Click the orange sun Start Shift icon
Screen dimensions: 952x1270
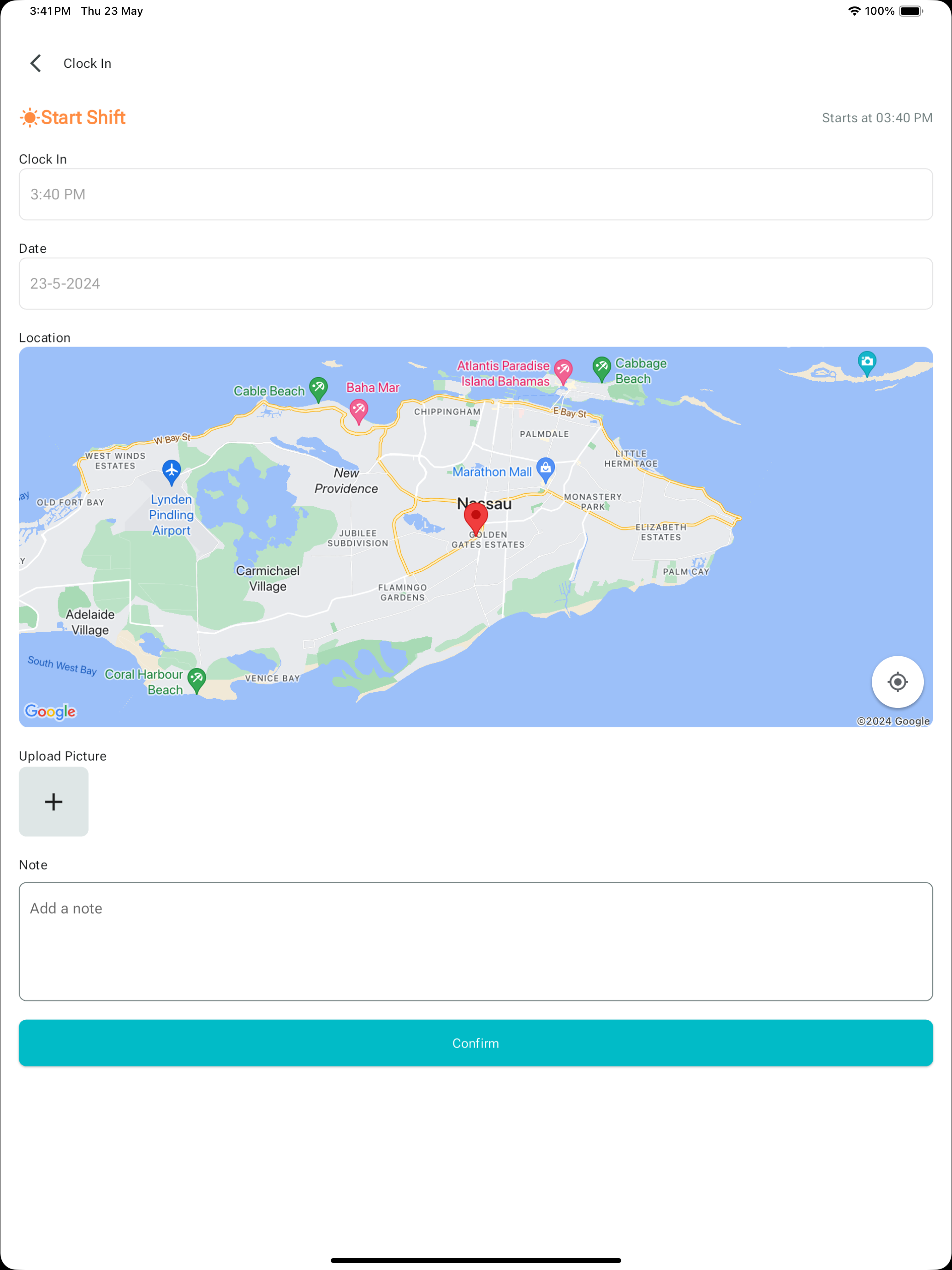click(29, 118)
